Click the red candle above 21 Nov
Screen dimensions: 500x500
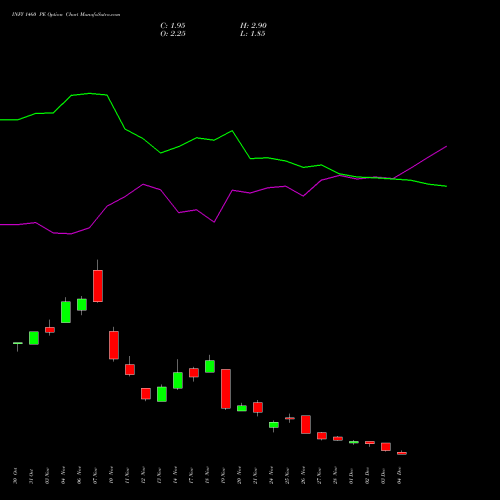point(258,407)
